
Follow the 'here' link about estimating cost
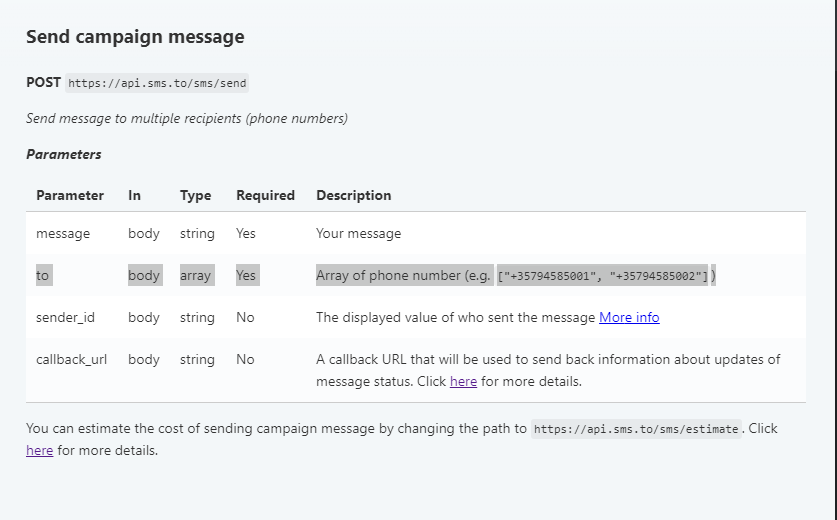39,450
